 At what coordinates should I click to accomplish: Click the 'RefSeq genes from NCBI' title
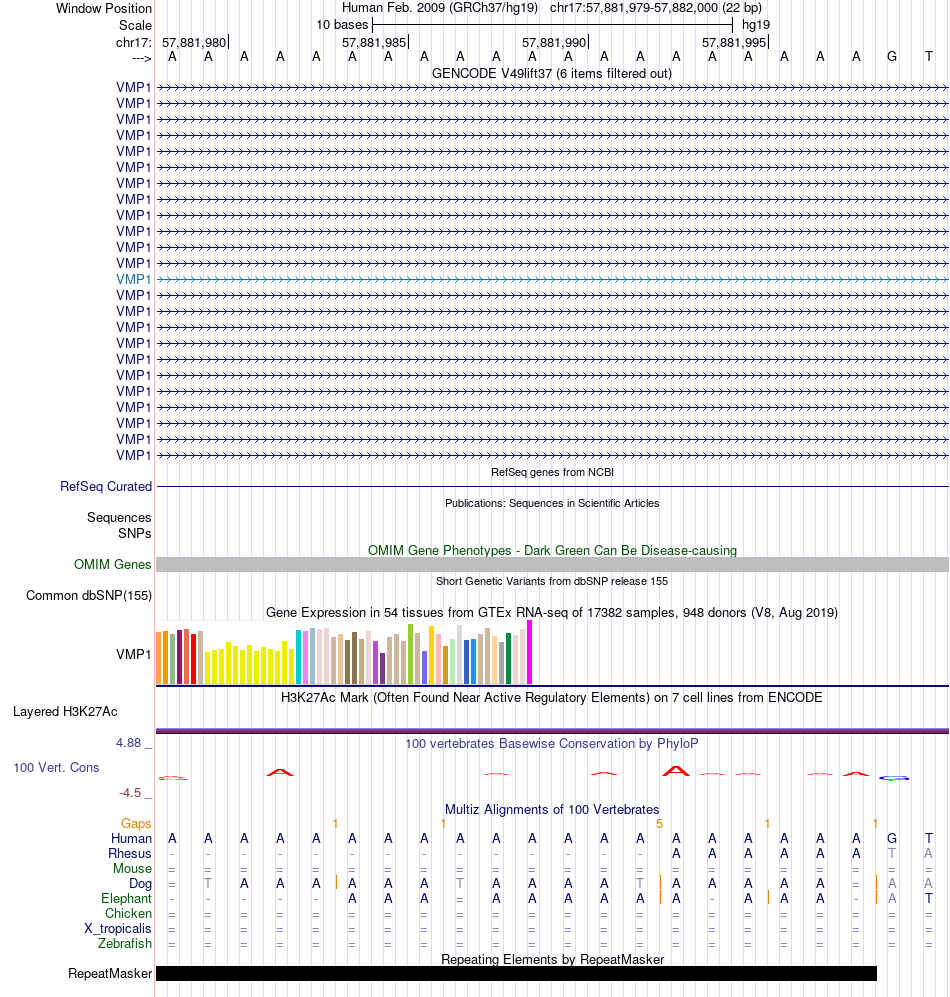552,472
